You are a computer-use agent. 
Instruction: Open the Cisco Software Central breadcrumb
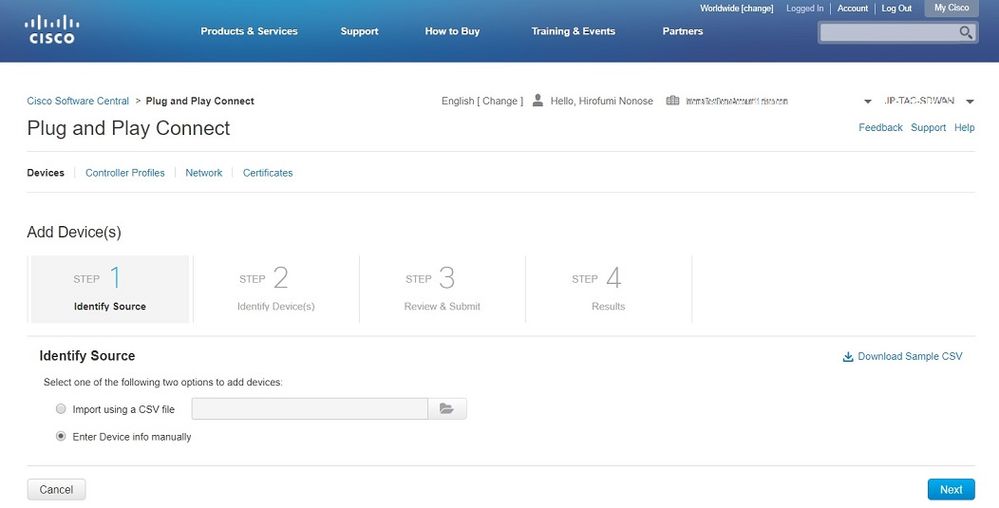pos(78,101)
